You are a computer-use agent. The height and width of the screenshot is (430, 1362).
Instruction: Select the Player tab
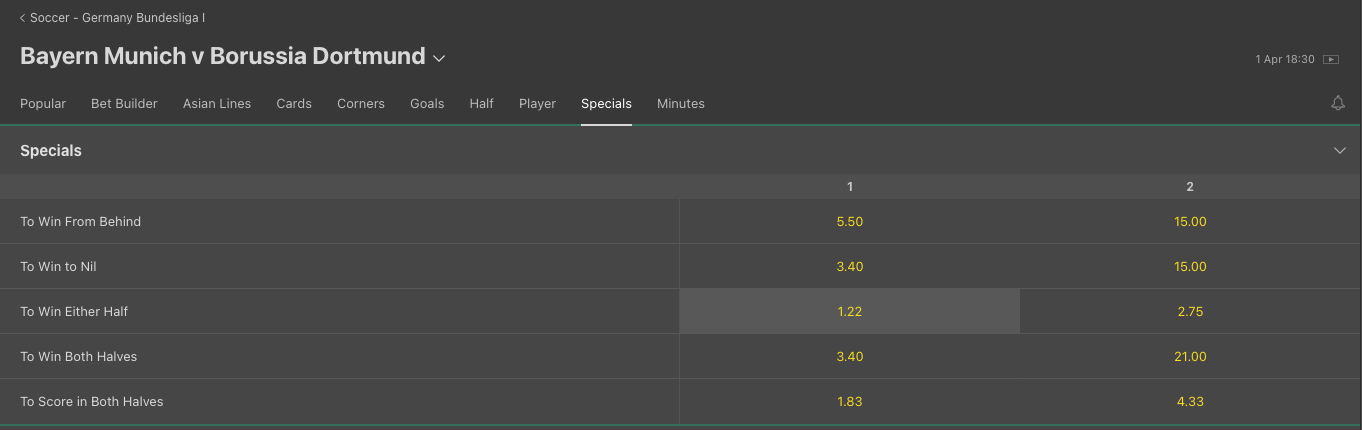(537, 104)
